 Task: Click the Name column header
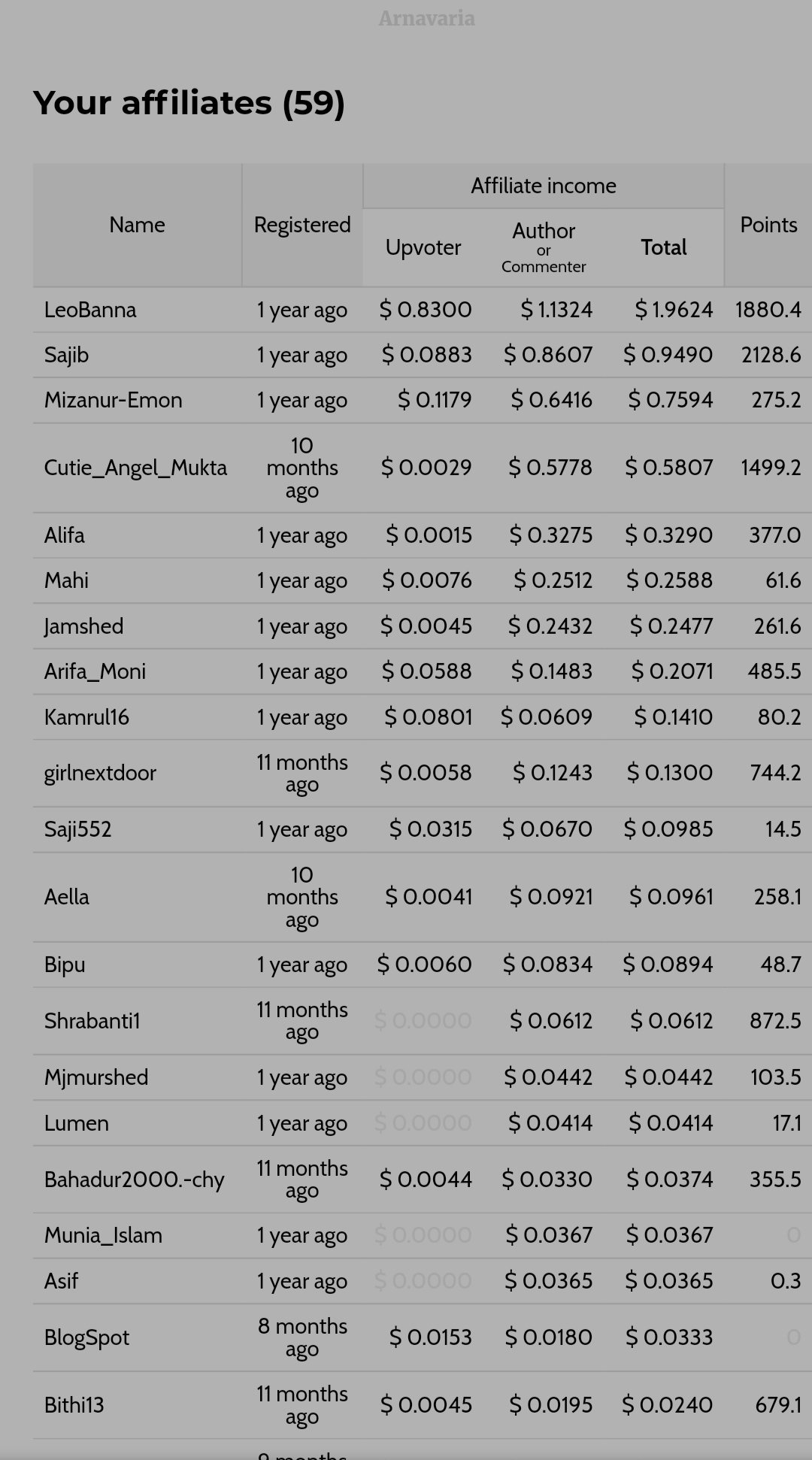point(137,225)
